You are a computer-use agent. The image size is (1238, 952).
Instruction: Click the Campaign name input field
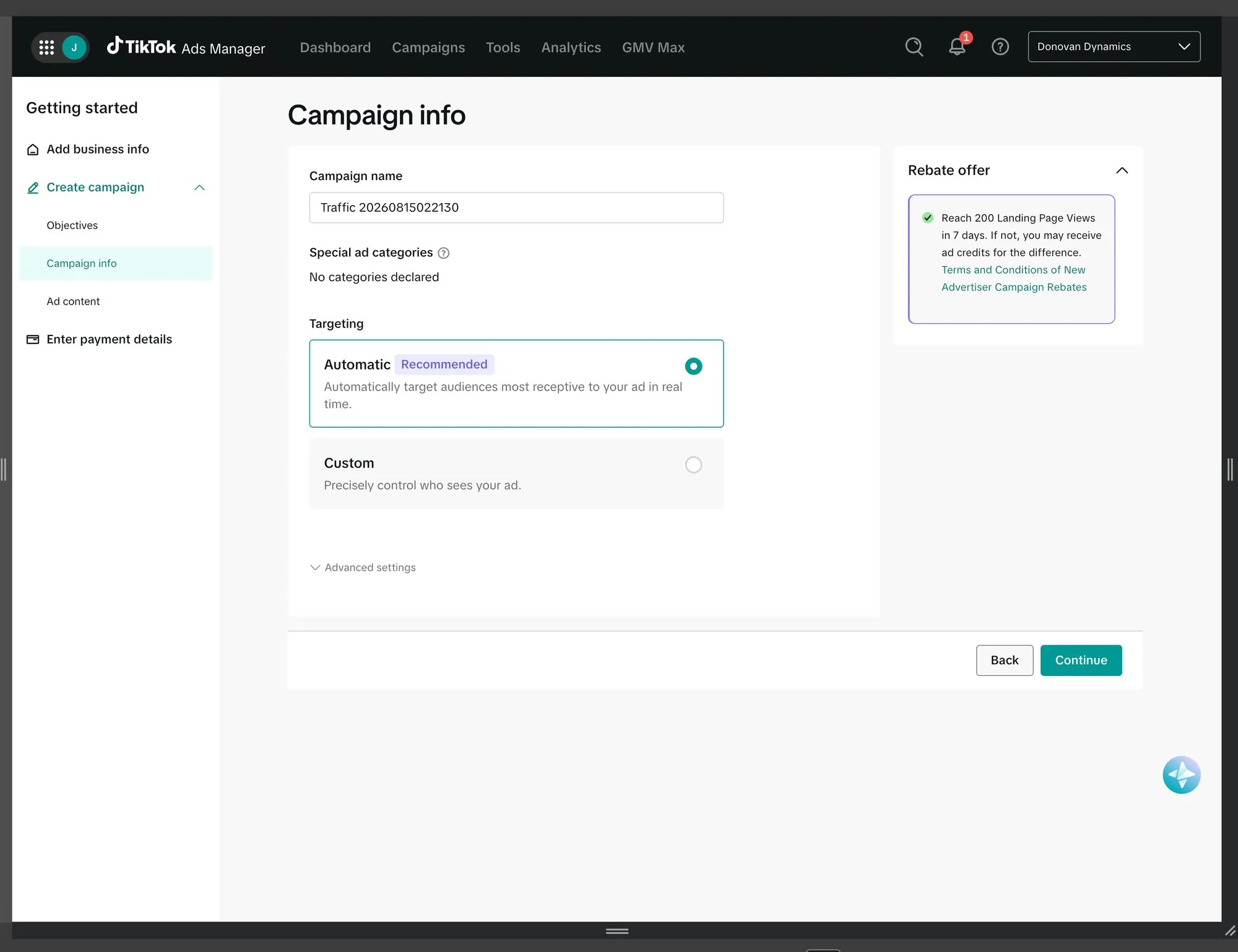tap(516, 208)
